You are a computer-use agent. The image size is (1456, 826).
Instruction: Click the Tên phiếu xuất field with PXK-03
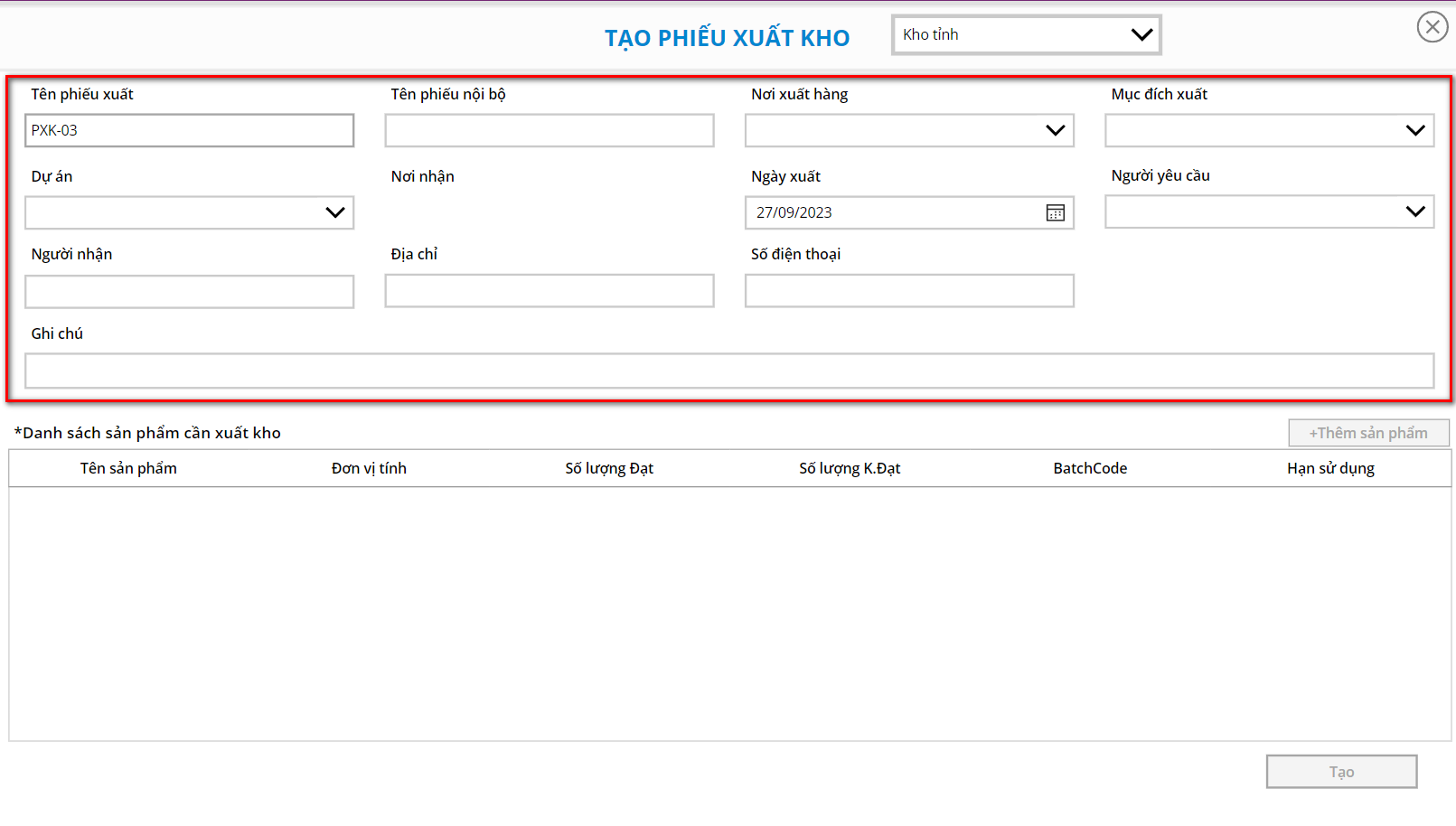pyautogui.click(x=189, y=130)
